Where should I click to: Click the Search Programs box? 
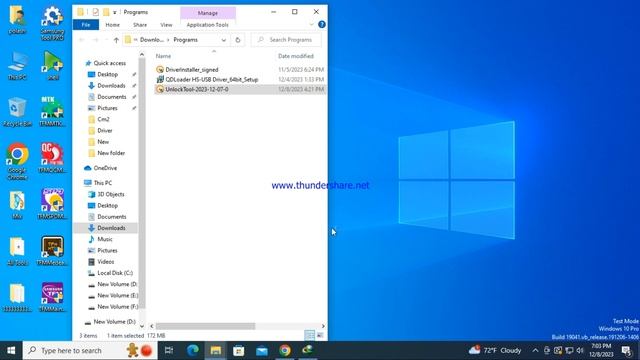[x=286, y=40]
